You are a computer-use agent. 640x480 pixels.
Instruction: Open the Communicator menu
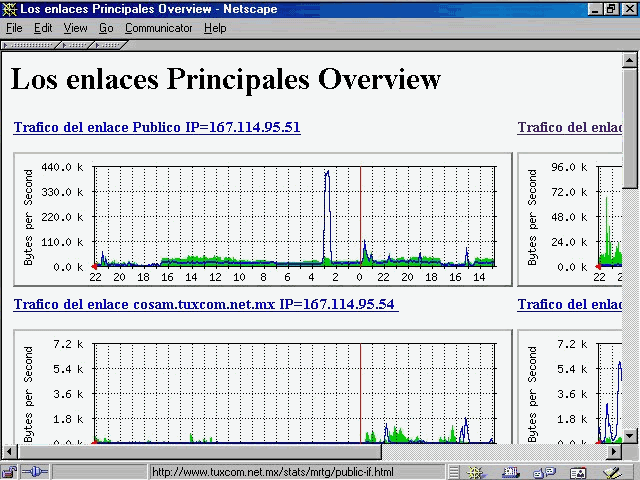pos(158,28)
